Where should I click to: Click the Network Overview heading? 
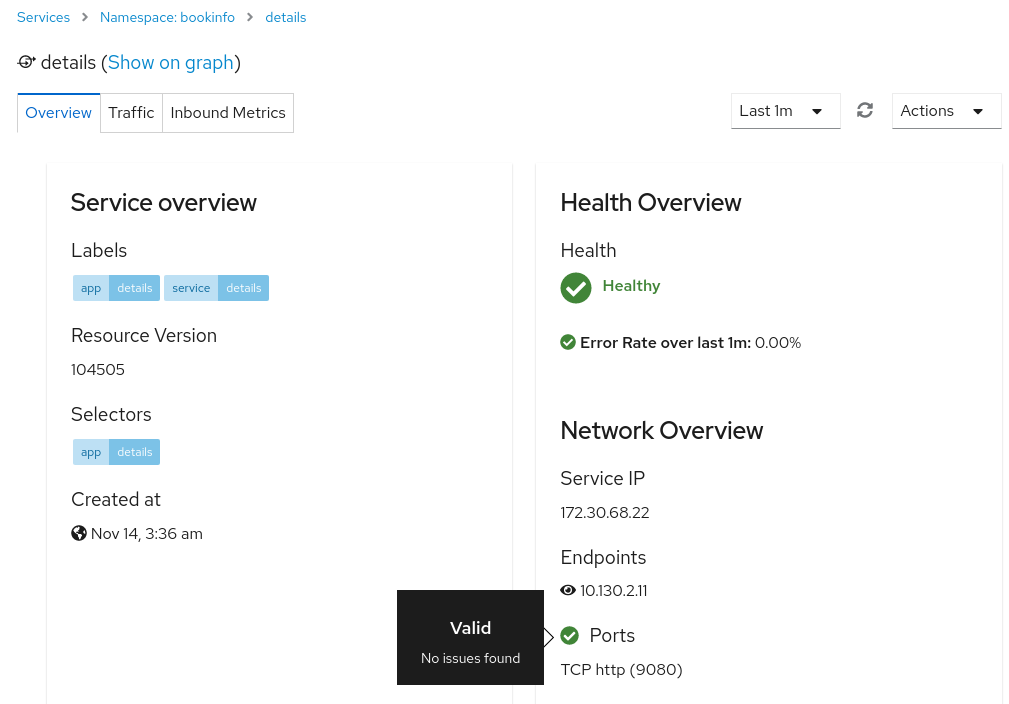662,430
